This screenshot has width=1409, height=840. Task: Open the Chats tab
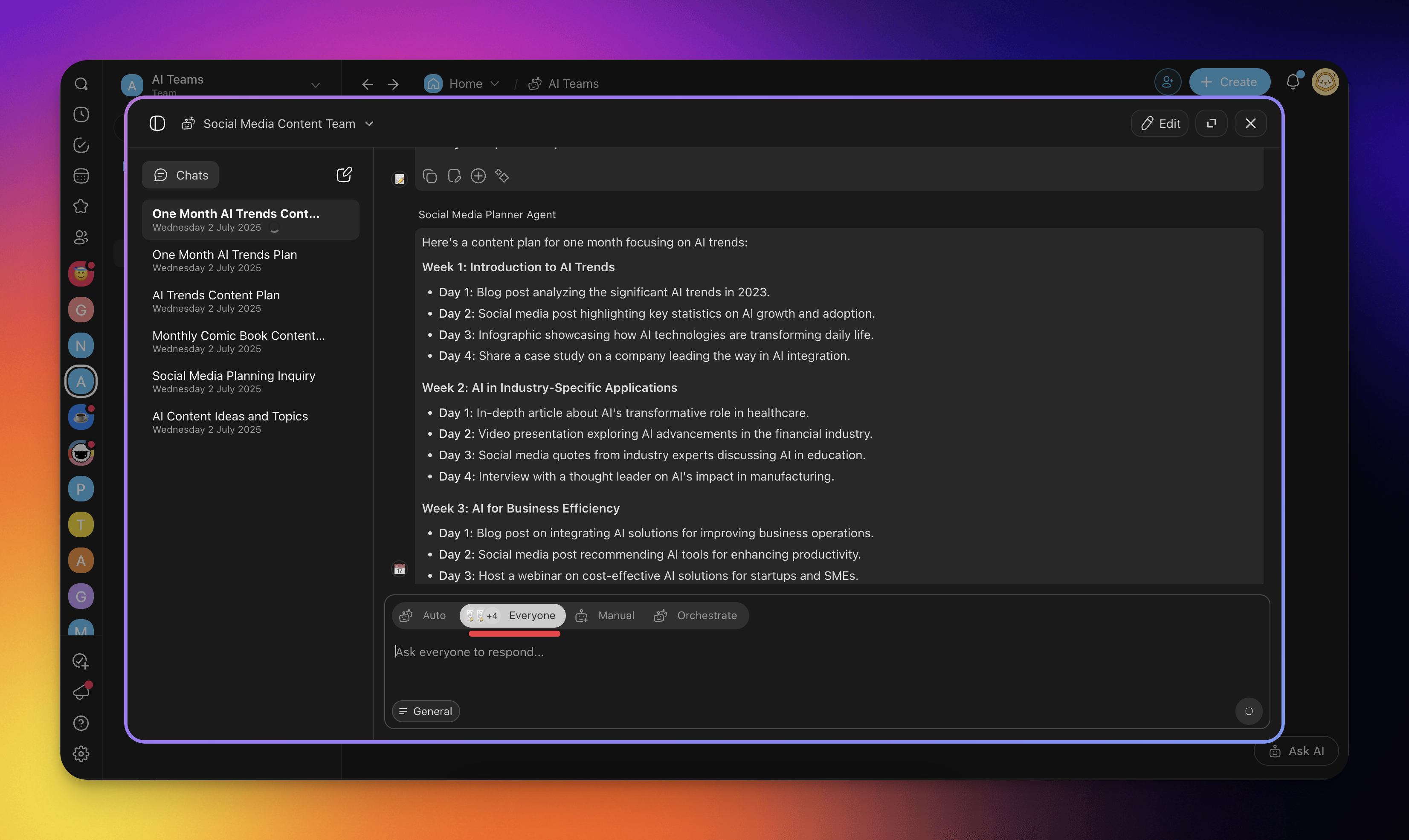180,175
